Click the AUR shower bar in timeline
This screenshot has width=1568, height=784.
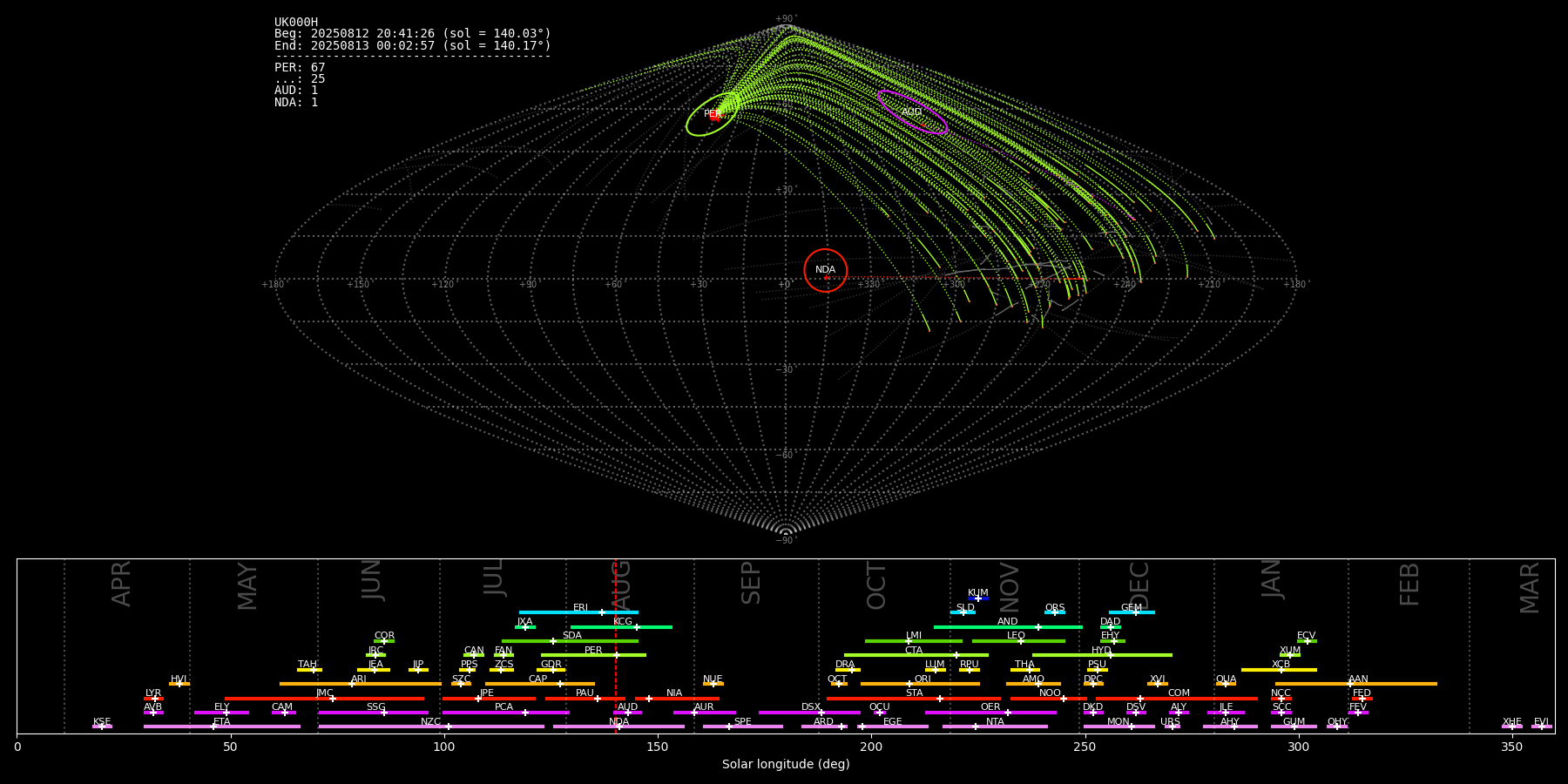(704, 713)
